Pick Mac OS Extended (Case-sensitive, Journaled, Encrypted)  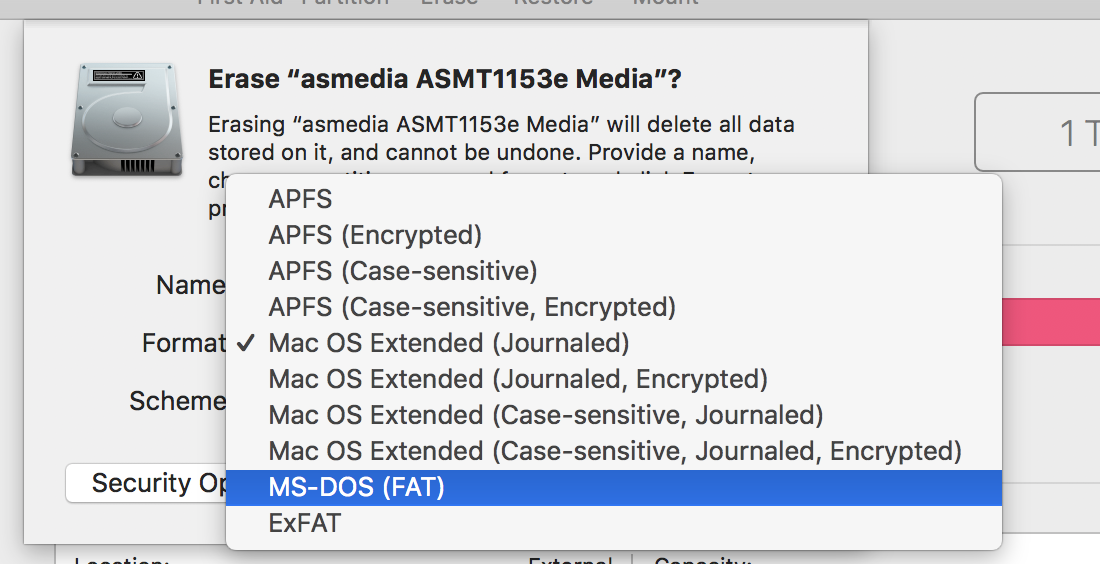click(x=614, y=451)
